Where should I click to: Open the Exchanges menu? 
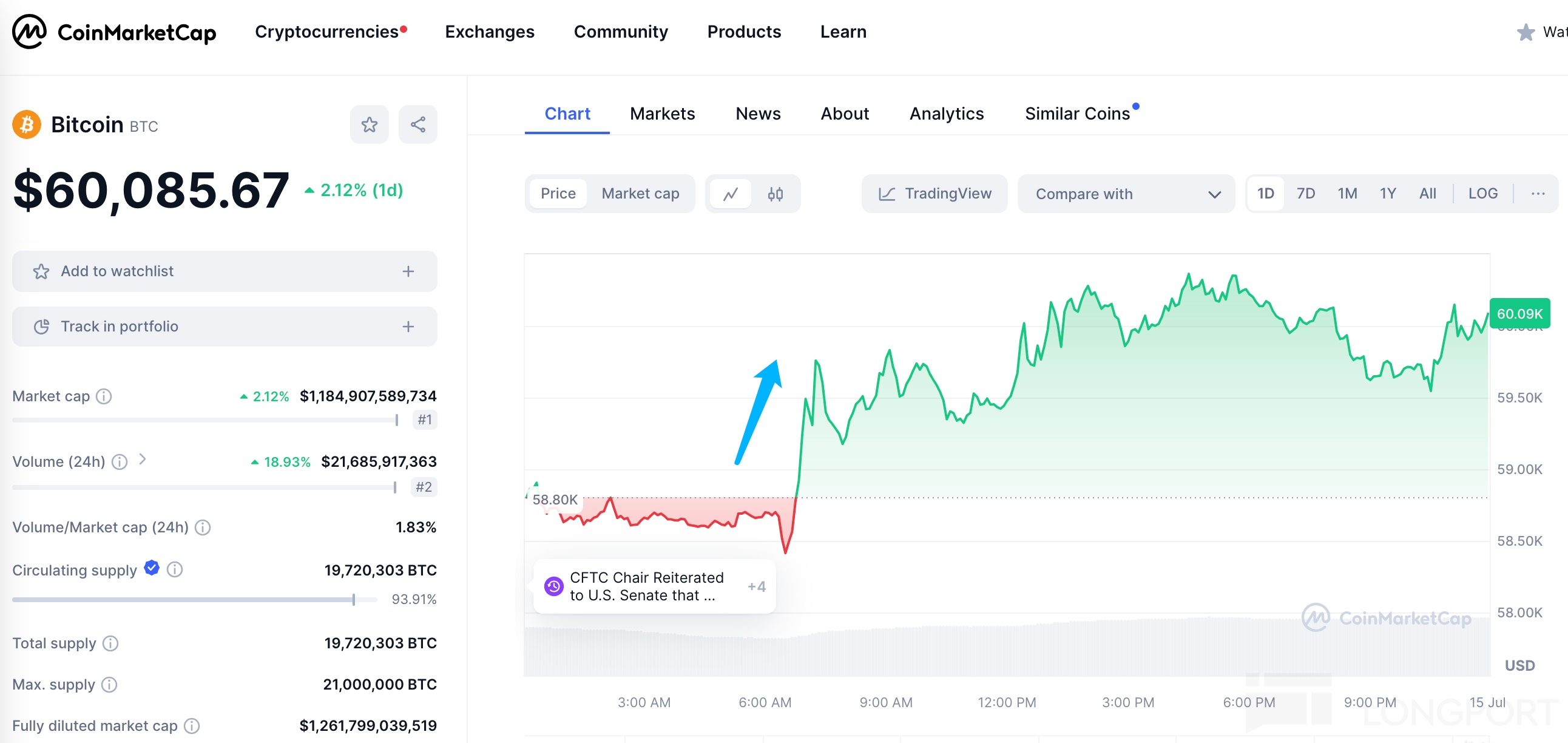point(489,32)
